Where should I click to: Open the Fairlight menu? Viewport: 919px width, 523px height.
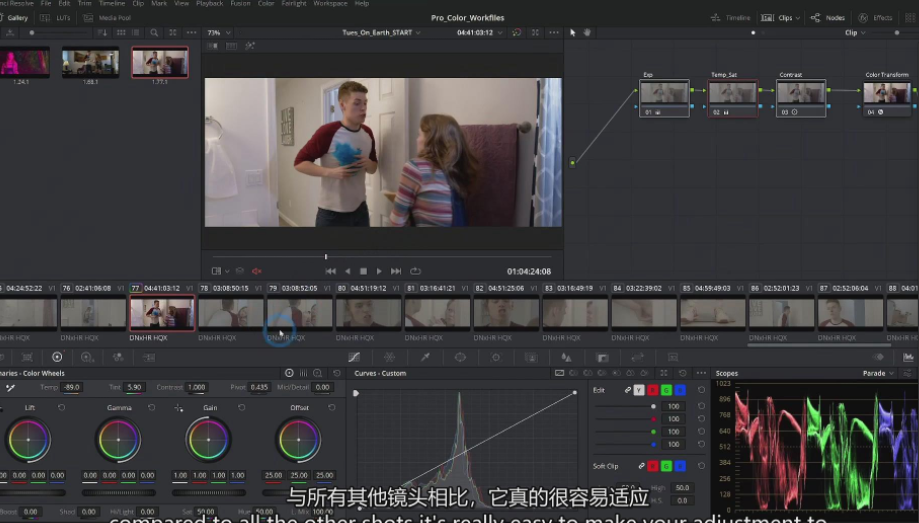tap(294, 4)
